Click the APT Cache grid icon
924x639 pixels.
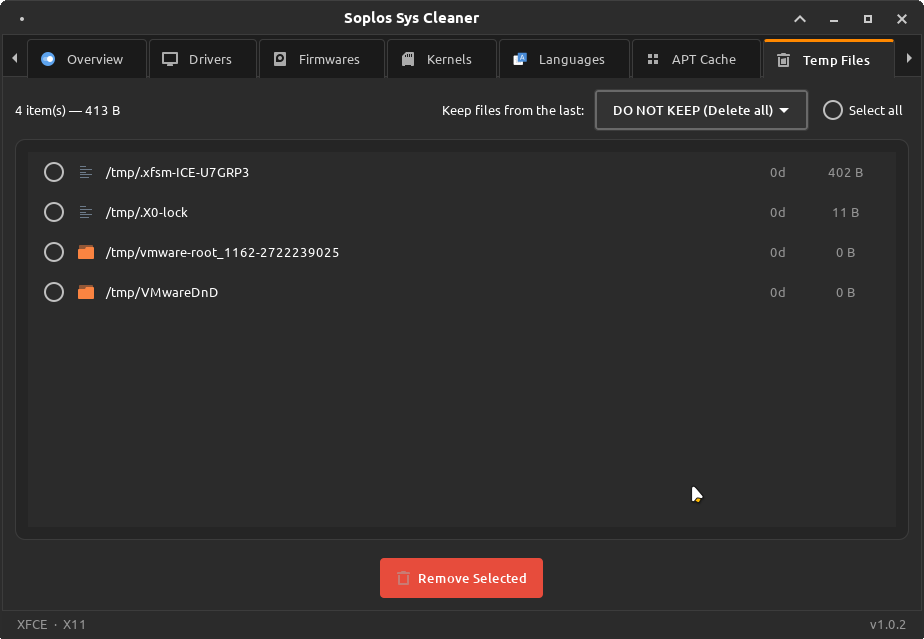[652, 59]
